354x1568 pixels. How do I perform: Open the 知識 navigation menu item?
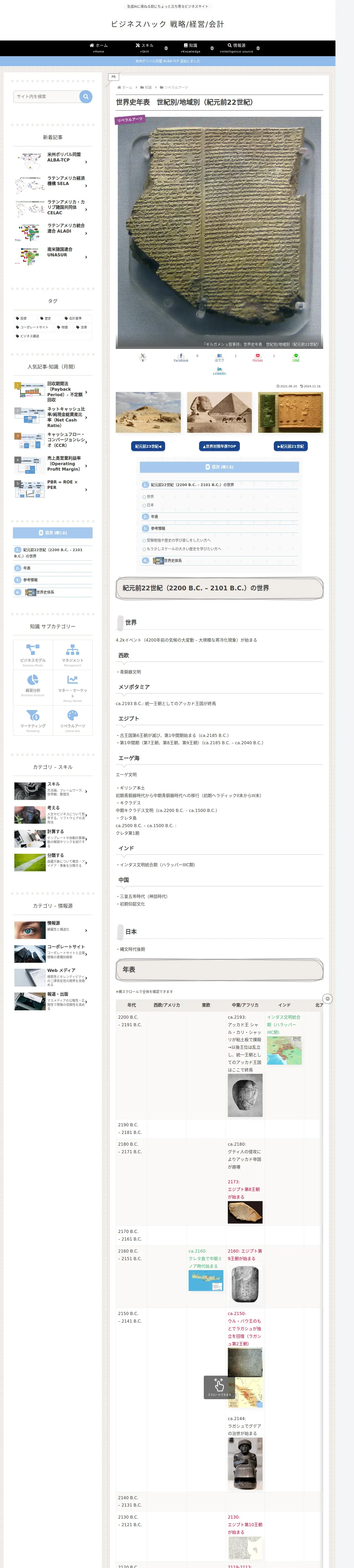coord(190,48)
